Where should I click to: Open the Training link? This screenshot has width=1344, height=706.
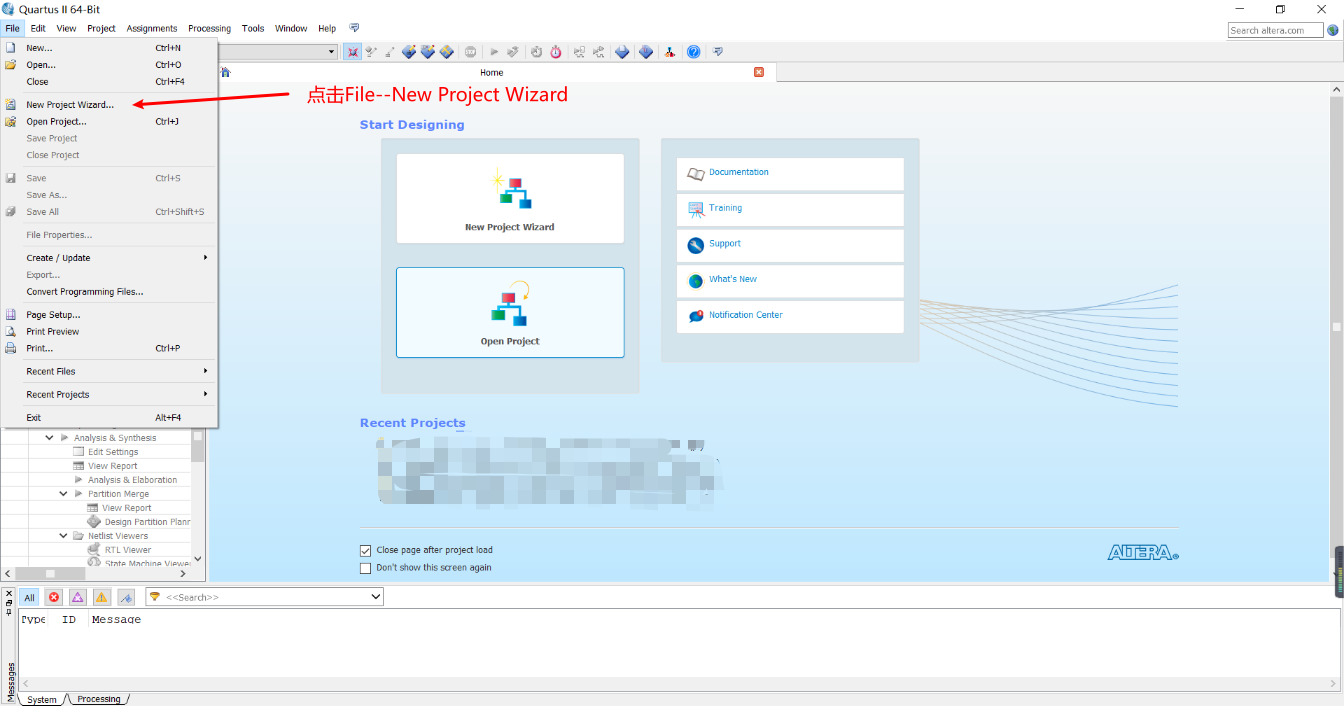(x=726, y=208)
